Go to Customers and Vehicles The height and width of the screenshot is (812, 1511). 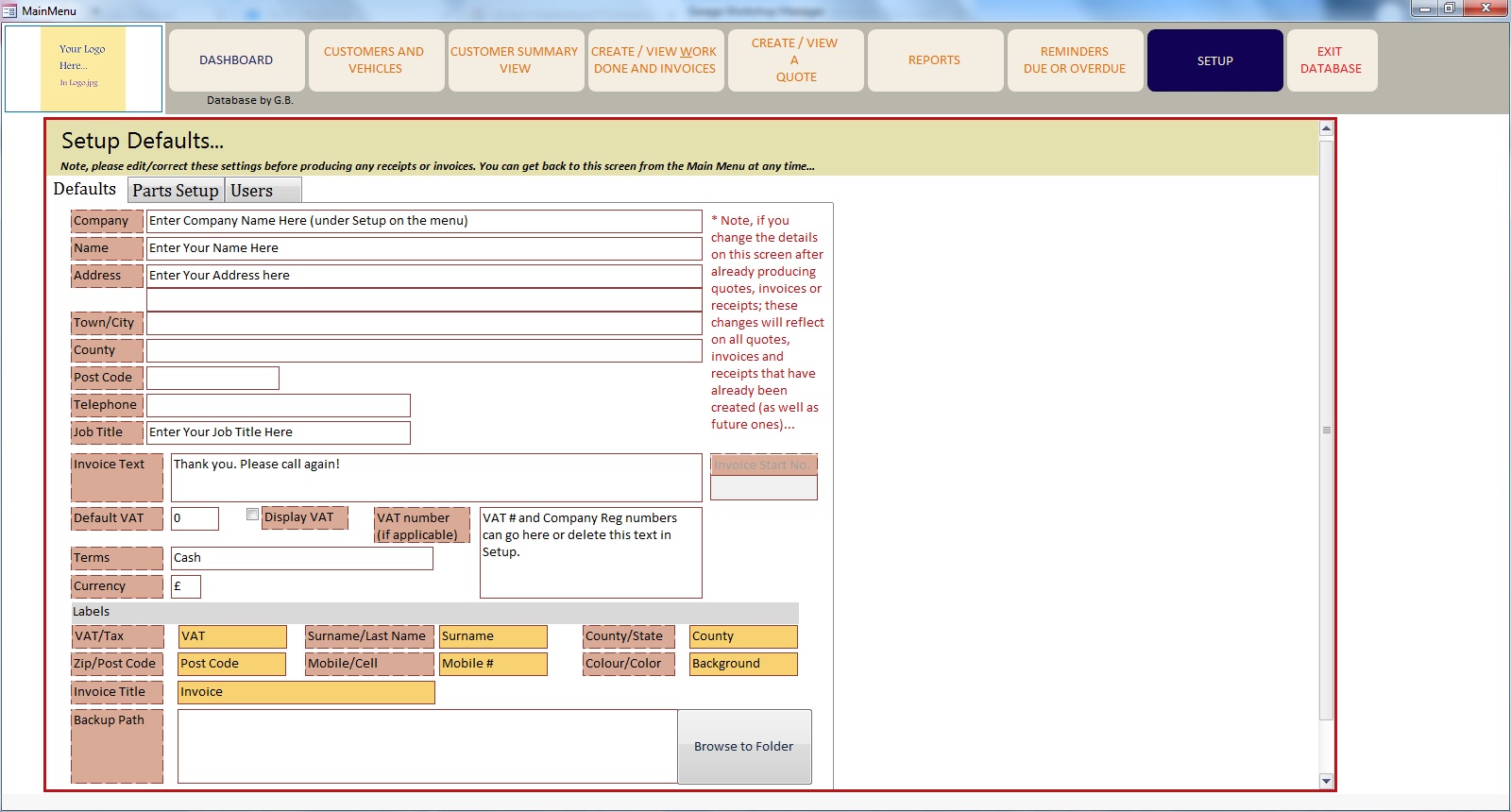click(x=375, y=60)
